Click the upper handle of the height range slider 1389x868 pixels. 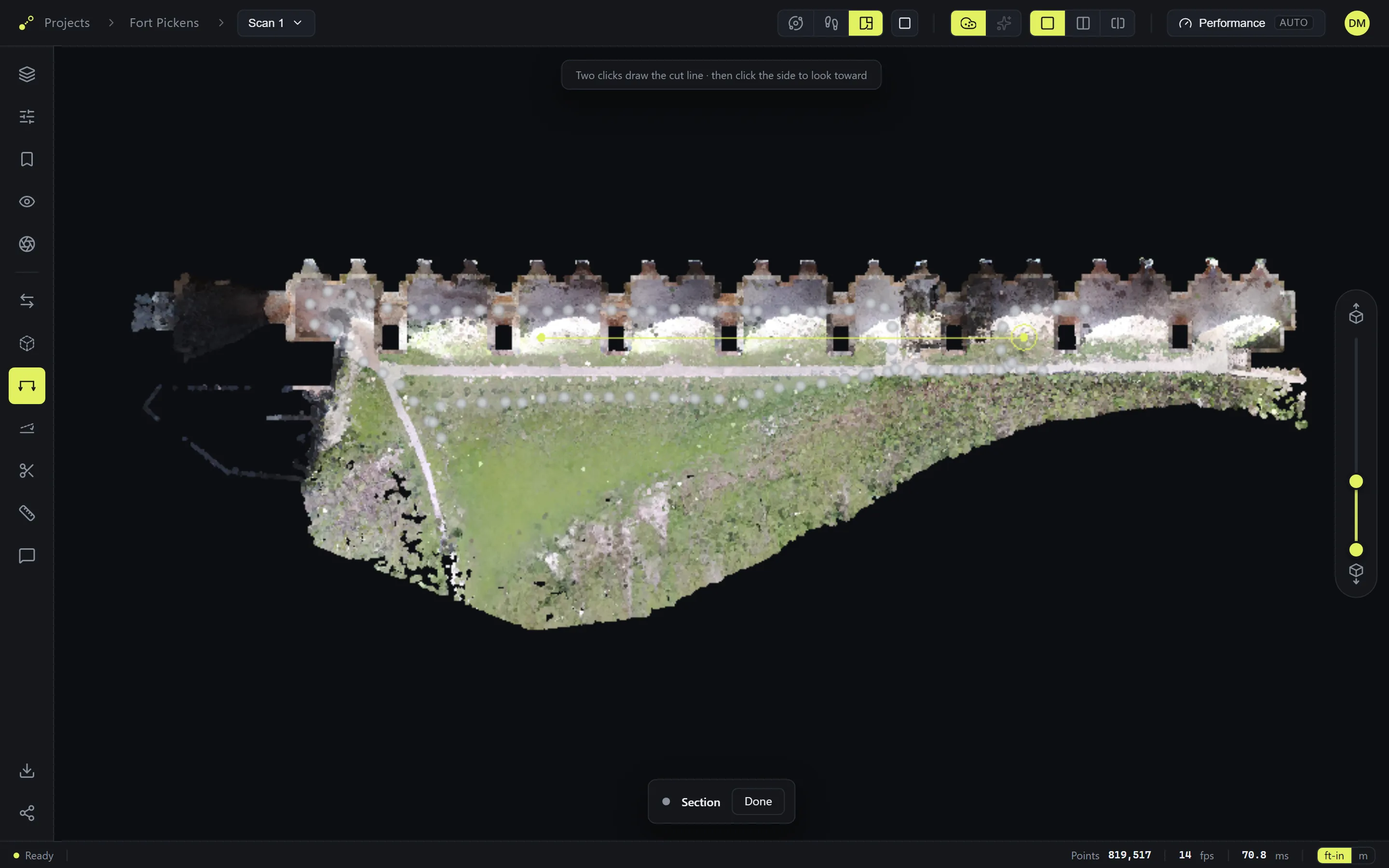tap(1356, 481)
